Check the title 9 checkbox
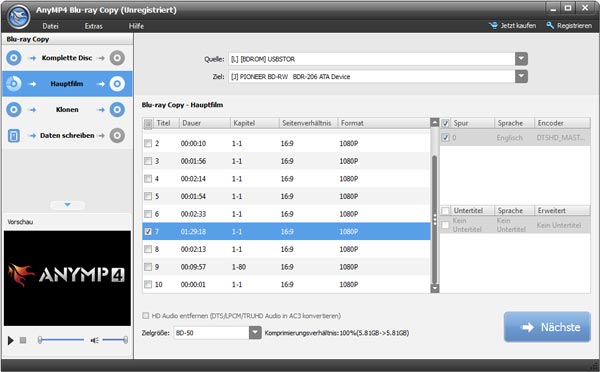Viewport: 600px width, 372px height. coord(148,267)
